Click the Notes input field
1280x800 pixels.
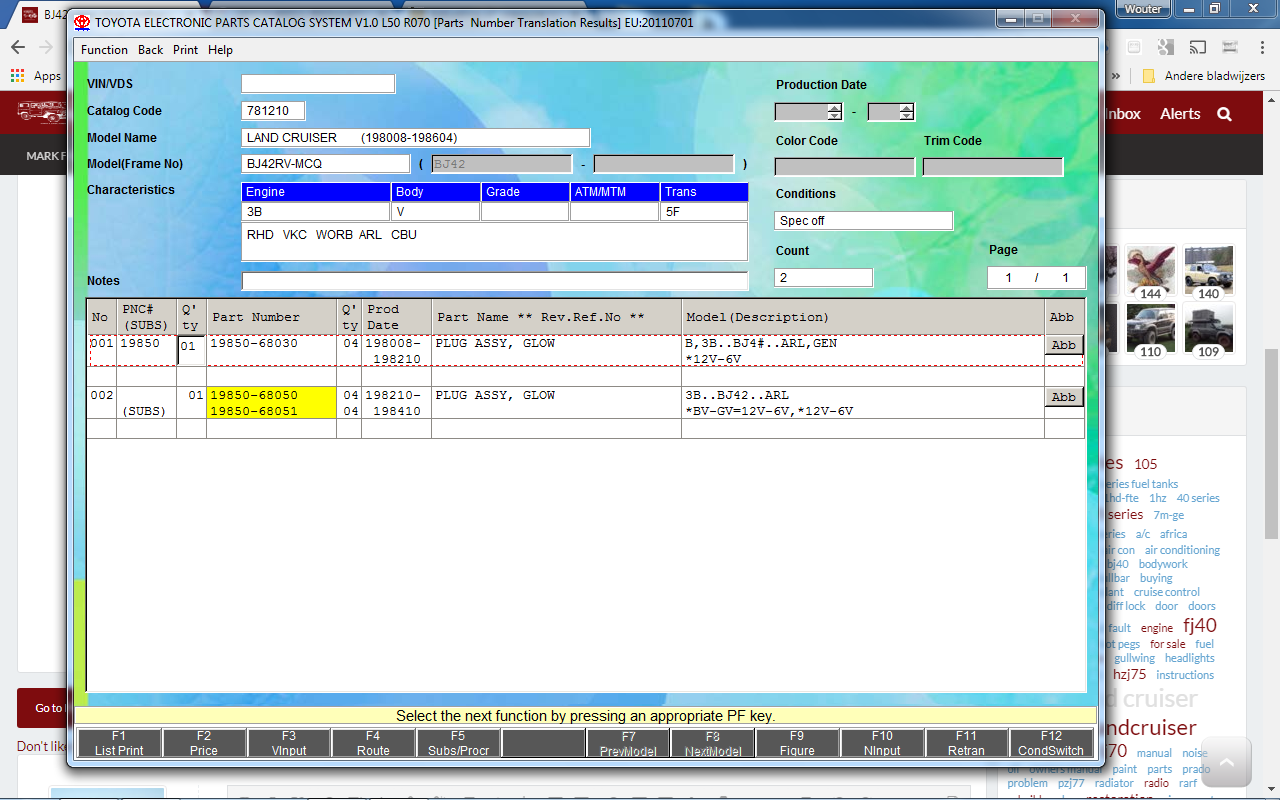(x=494, y=281)
